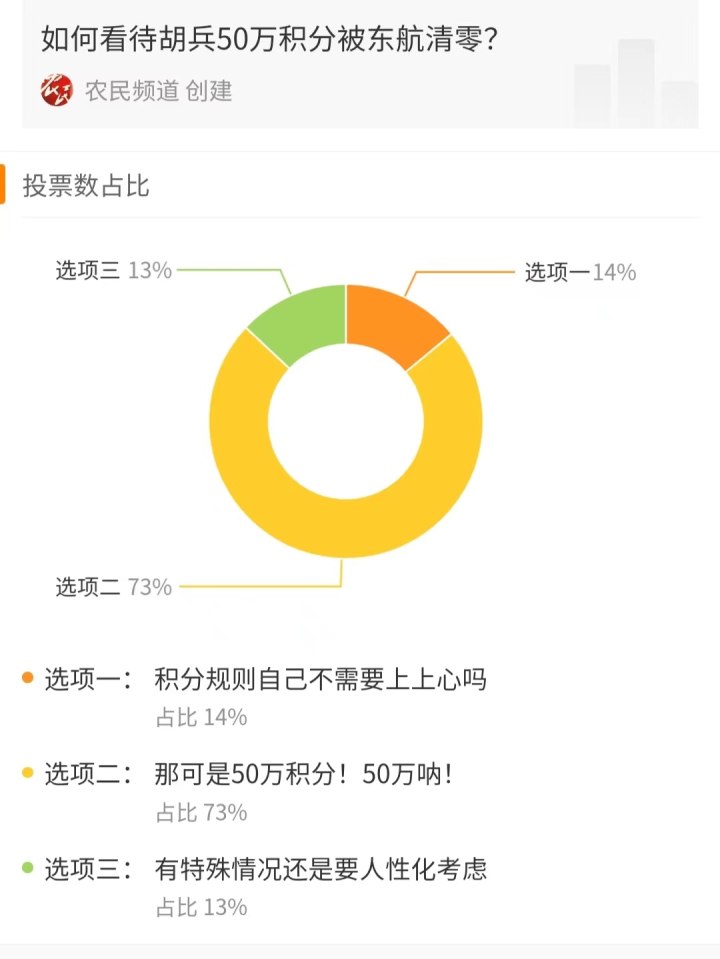This screenshot has width=720, height=959.
Task: Click the orange marker beside 投票数占比
Action: pos(3,185)
